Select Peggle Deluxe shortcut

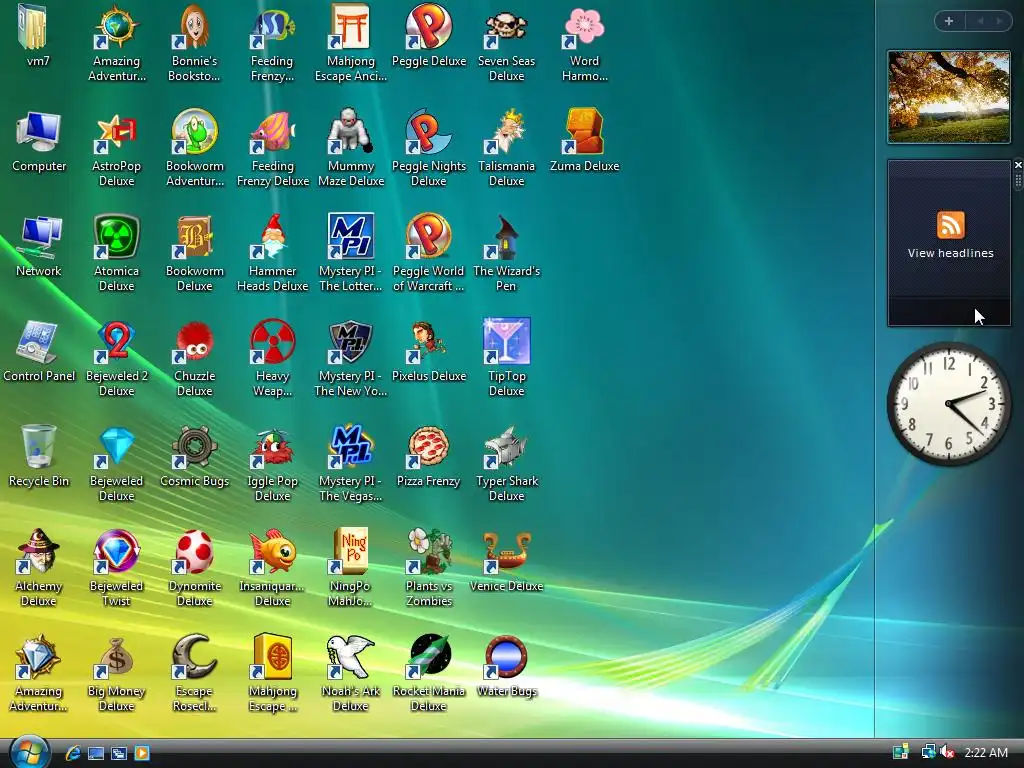pyautogui.click(x=428, y=36)
